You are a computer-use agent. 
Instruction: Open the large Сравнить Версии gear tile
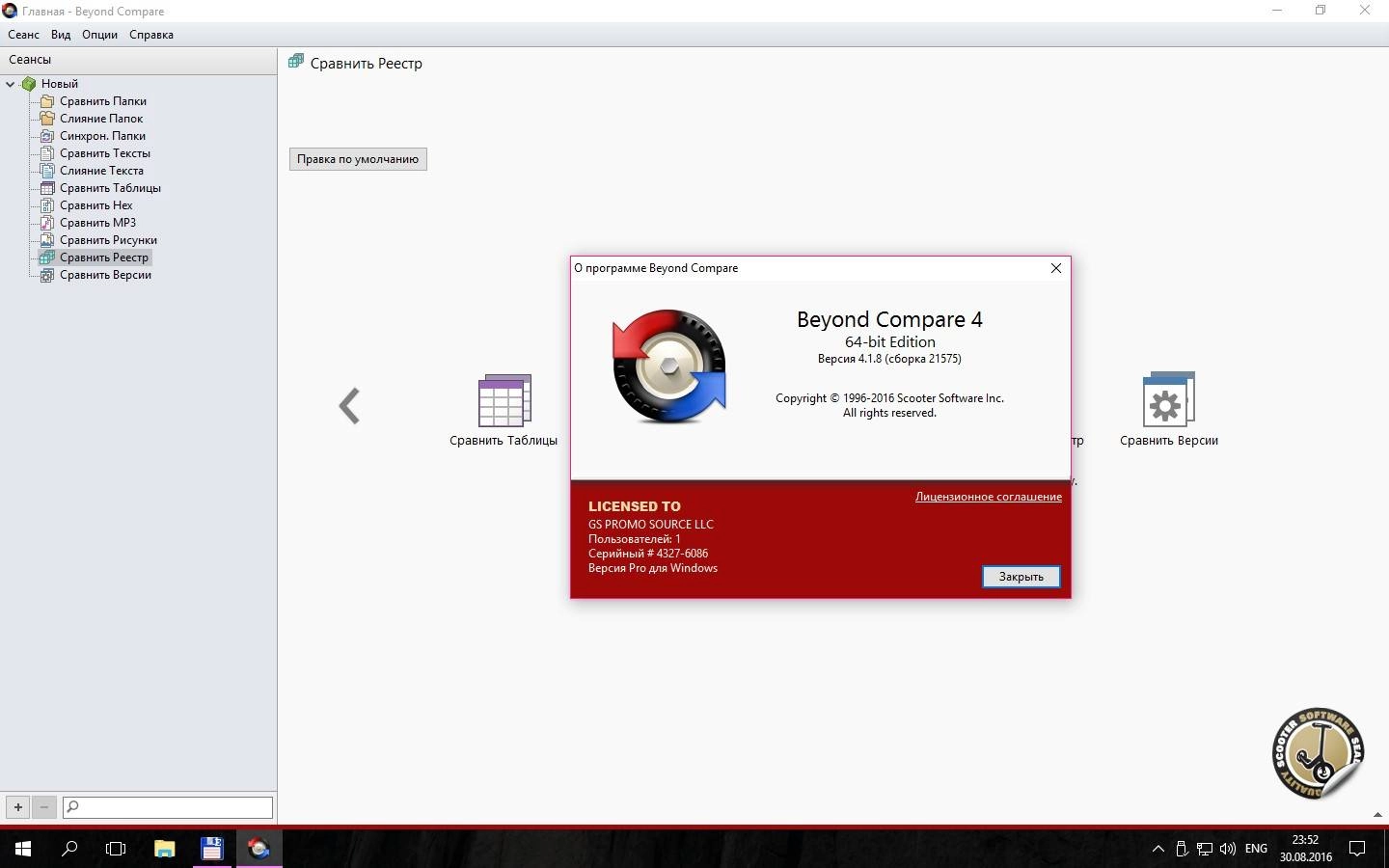pos(1168,399)
